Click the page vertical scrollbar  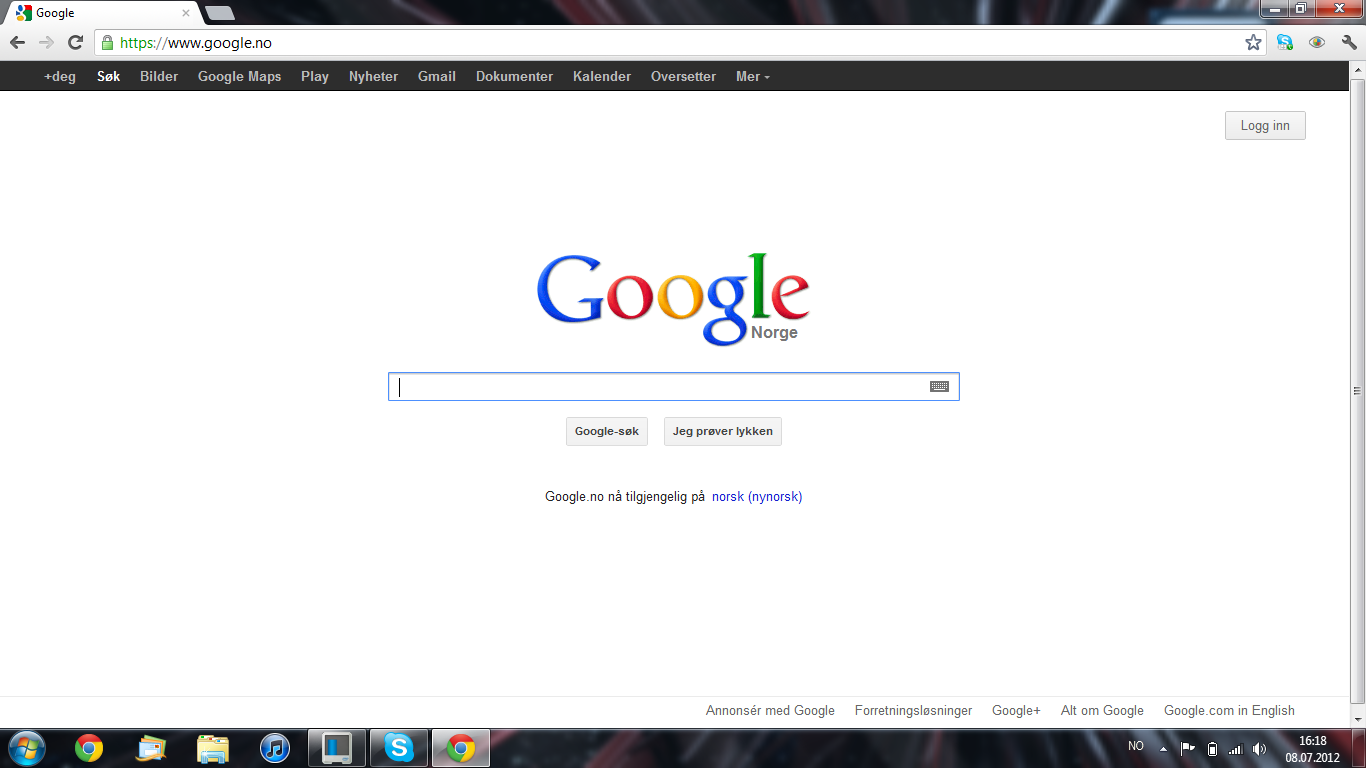point(1356,391)
